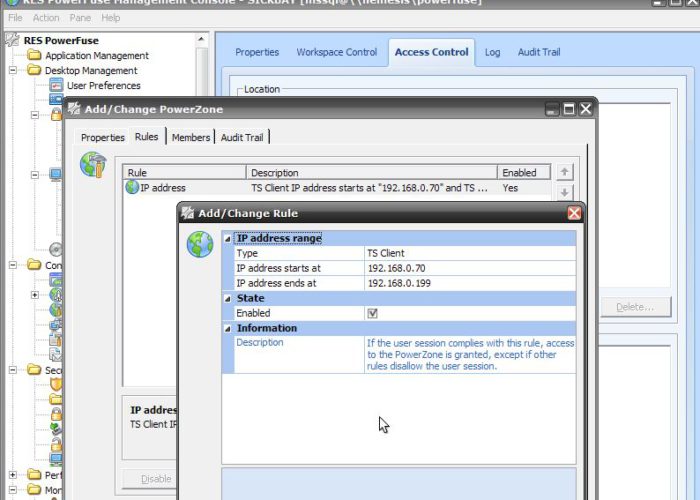Select Audit Trail tab in PowerZone dialog

pyautogui.click(x=242, y=138)
